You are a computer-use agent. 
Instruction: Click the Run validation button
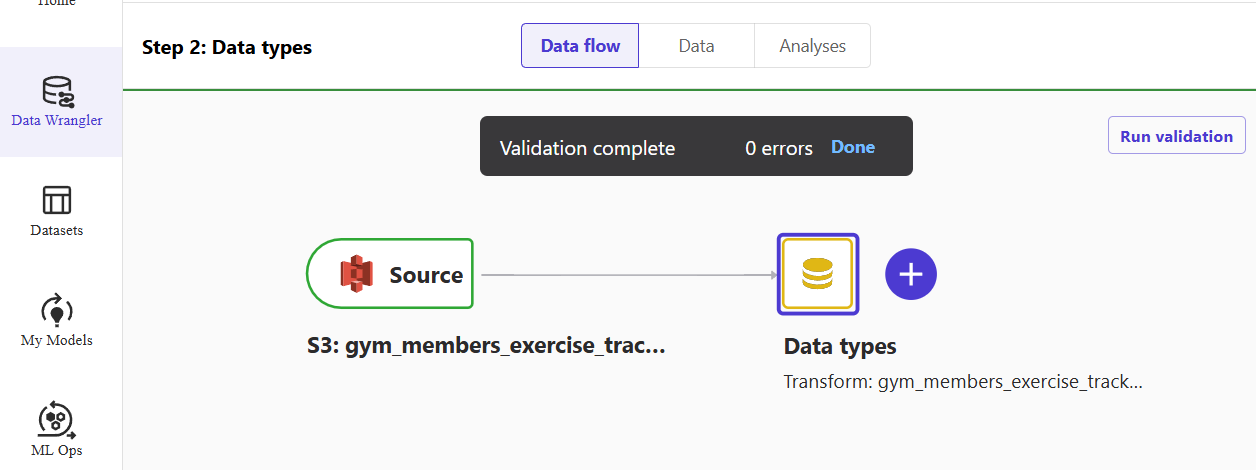[1177, 136]
